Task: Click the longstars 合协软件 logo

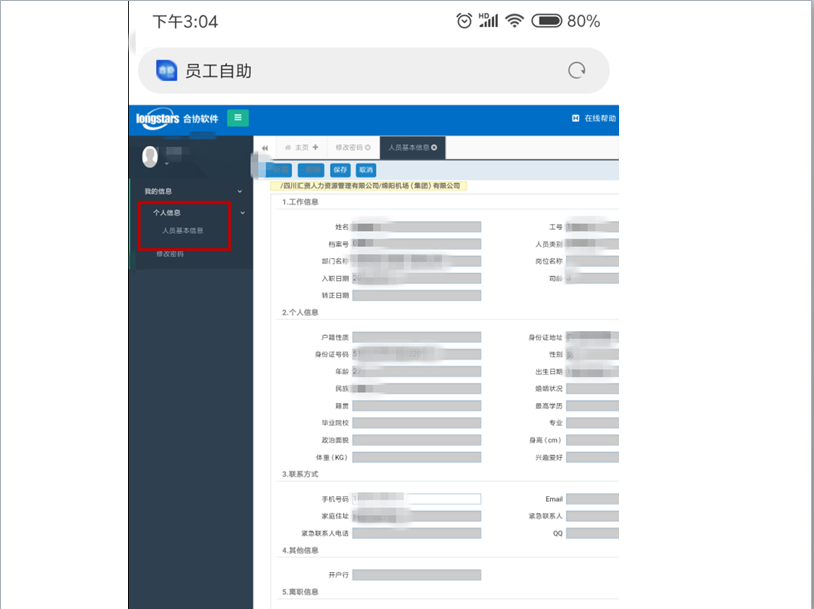Action: (x=177, y=119)
